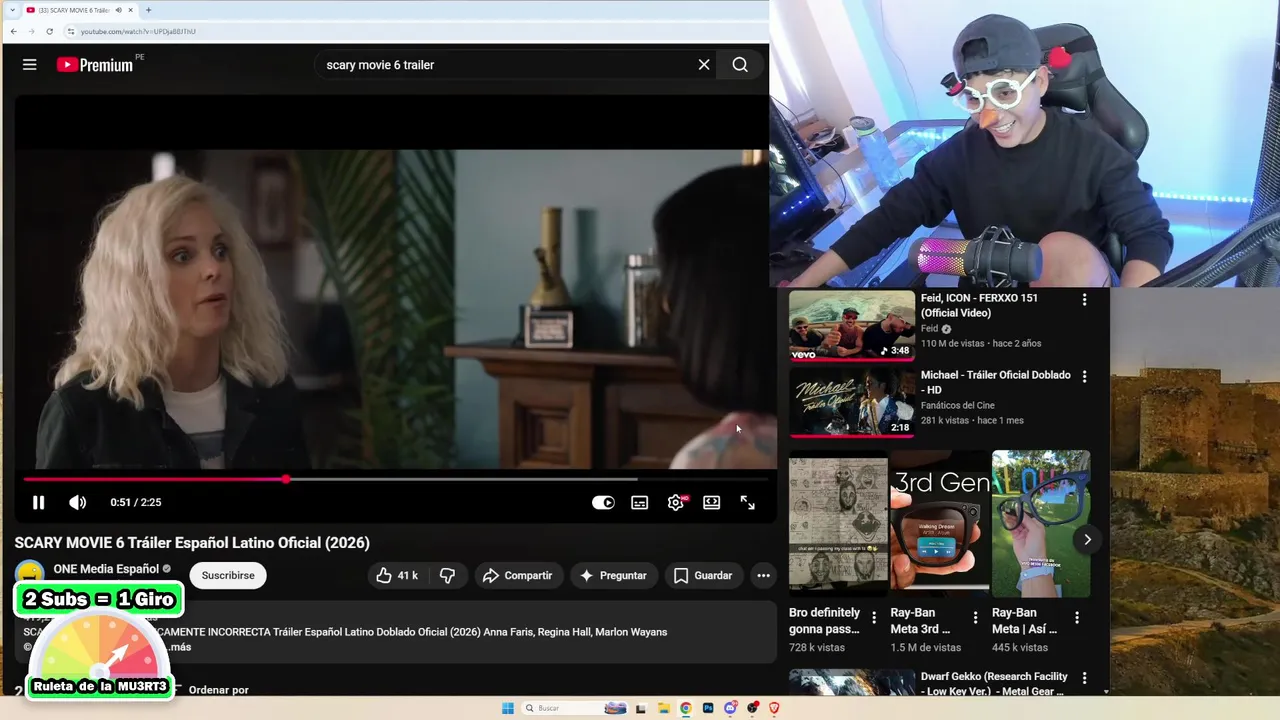Screen dimensions: 1280x720
Task: Clear the search text with the X
Action: (x=704, y=65)
